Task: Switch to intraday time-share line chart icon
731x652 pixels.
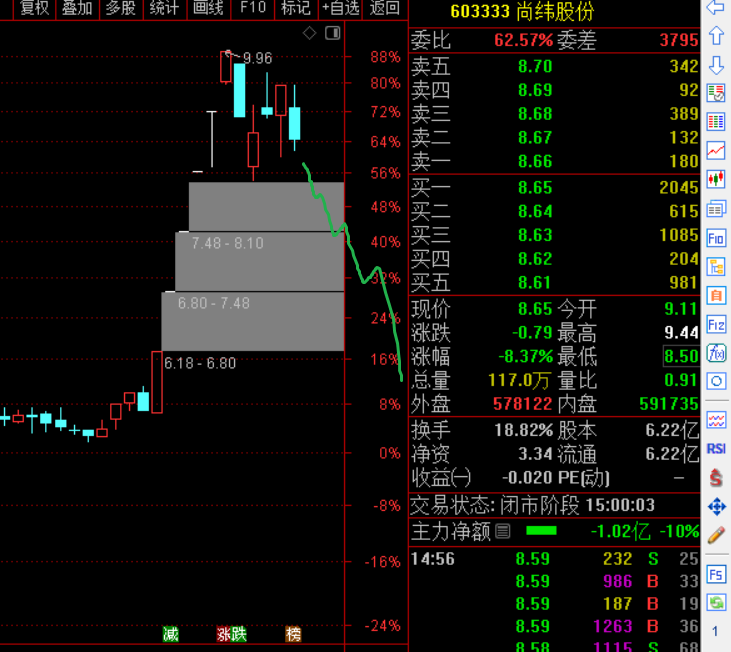Action: point(716,150)
